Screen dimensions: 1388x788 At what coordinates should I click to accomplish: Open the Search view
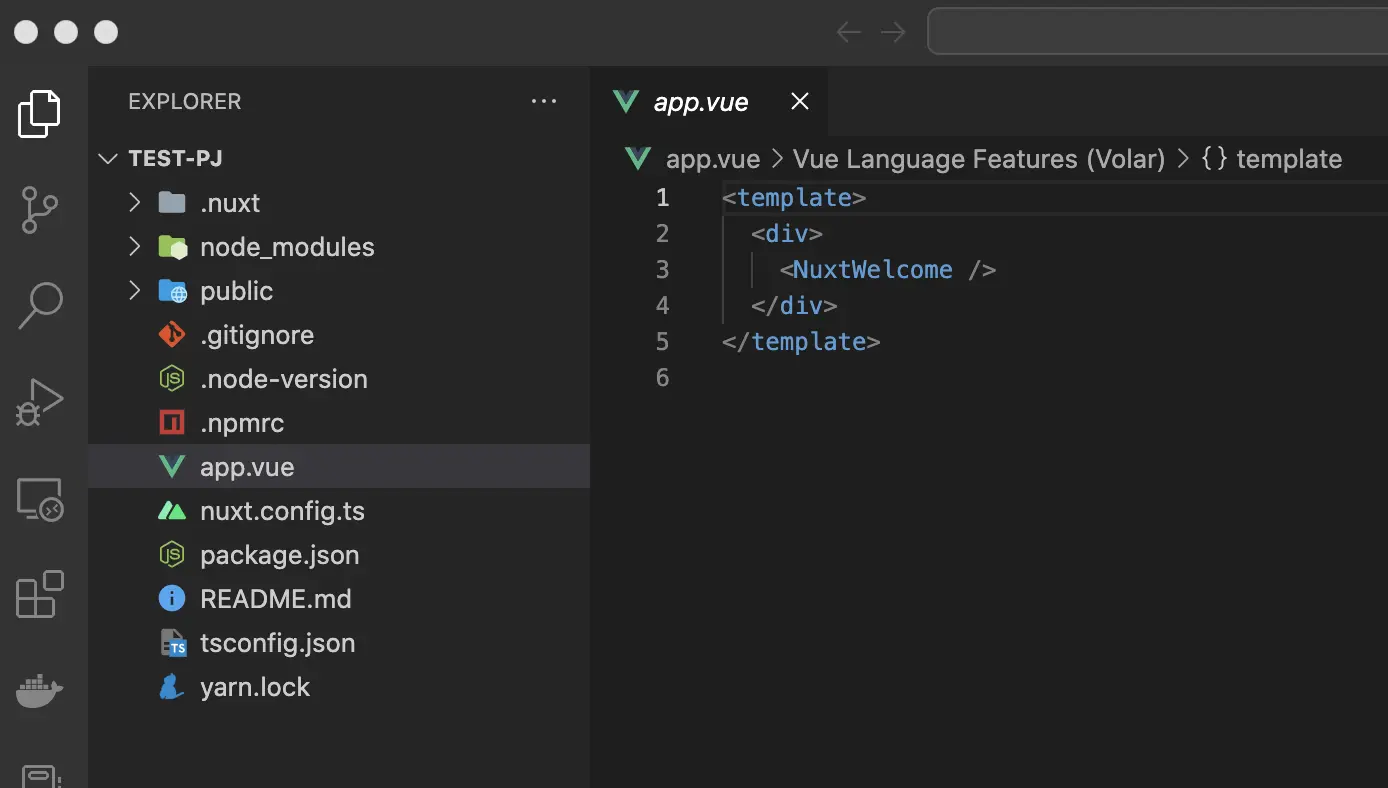click(40, 305)
